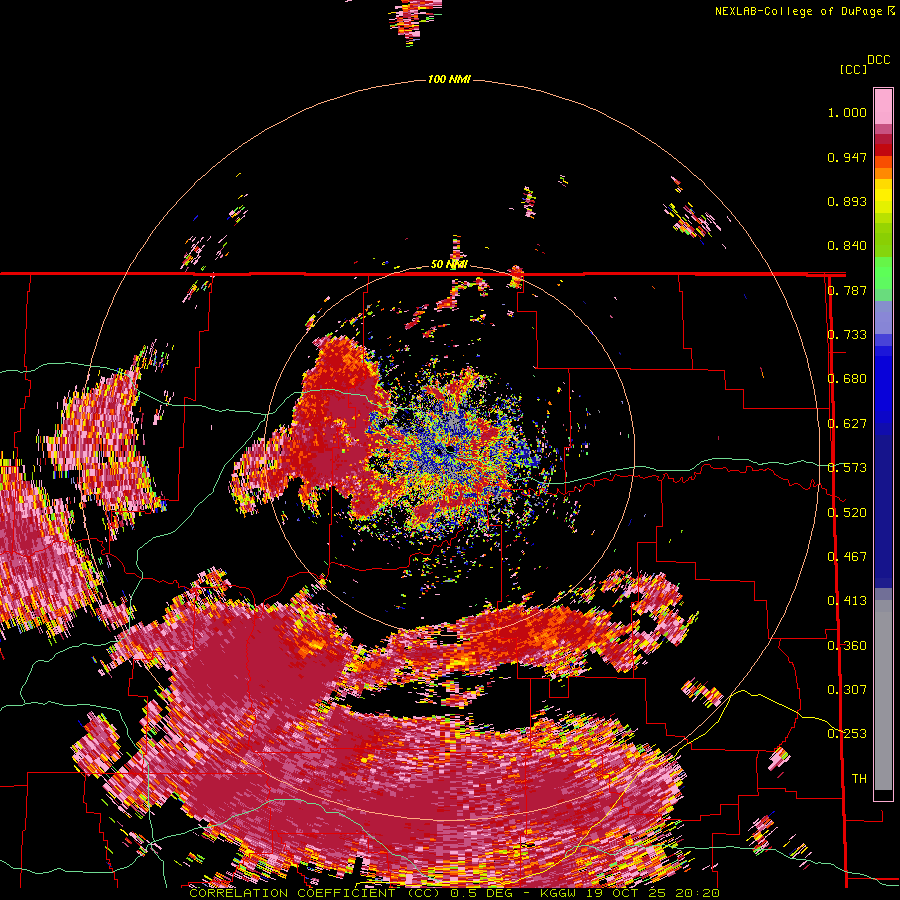Select the 0.733 legend value
This screenshot has height=900, width=900.
click(847, 335)
